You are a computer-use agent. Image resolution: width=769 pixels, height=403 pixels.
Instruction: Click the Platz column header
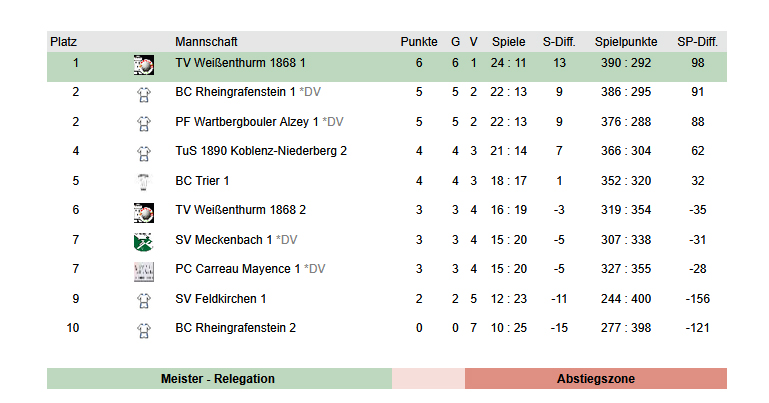tap(64, 42)
